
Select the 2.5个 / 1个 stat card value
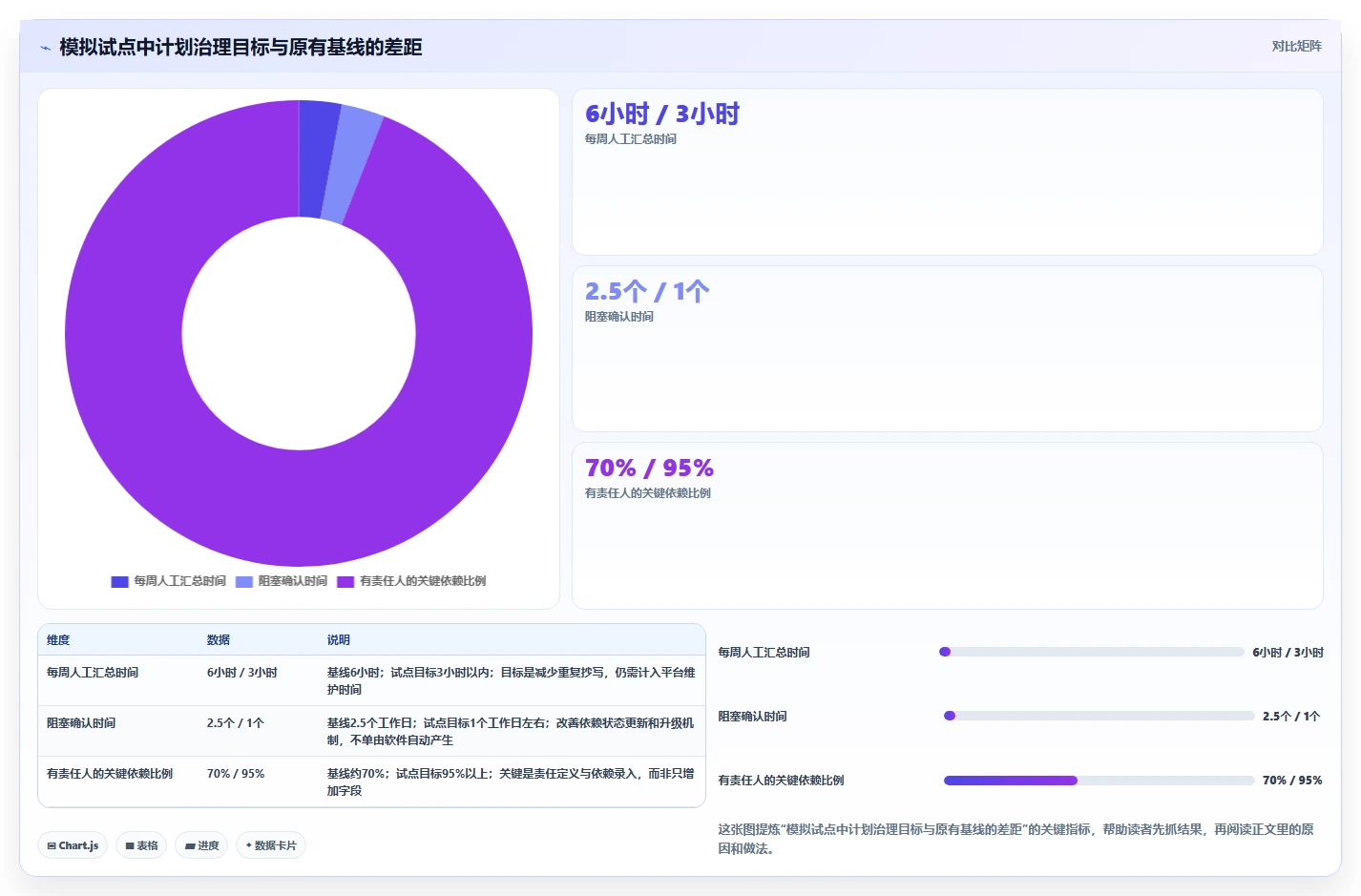(x=647, y=291)
